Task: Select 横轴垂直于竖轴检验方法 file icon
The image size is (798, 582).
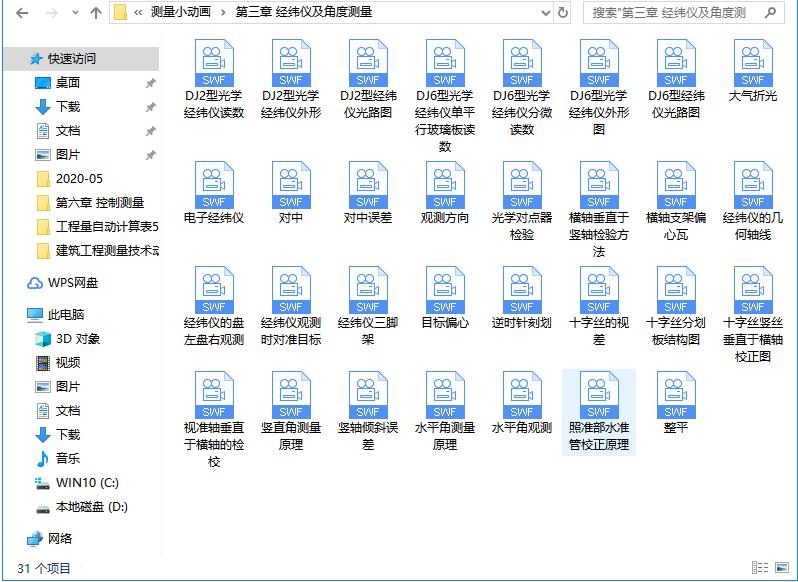Action: pos(599,185)
